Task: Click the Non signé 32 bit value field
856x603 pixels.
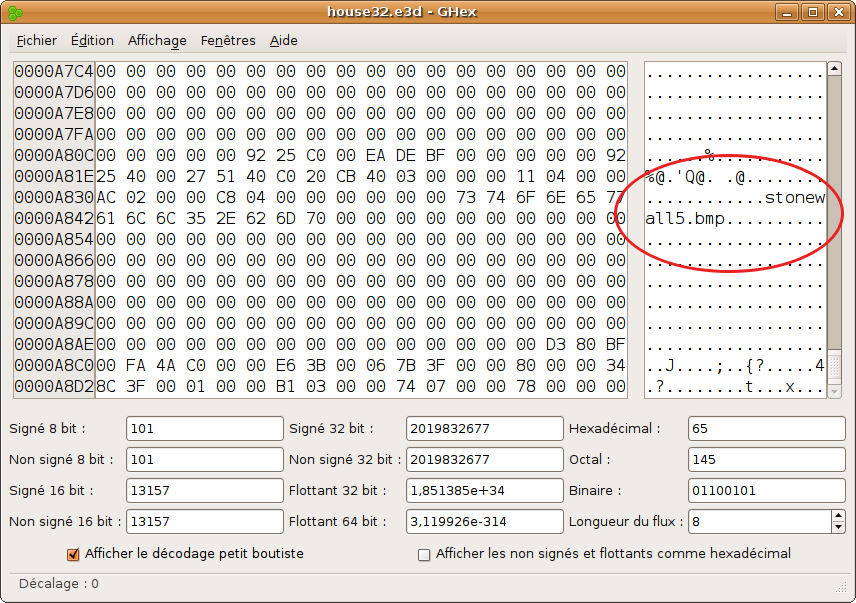Action: tap(485, 459)
